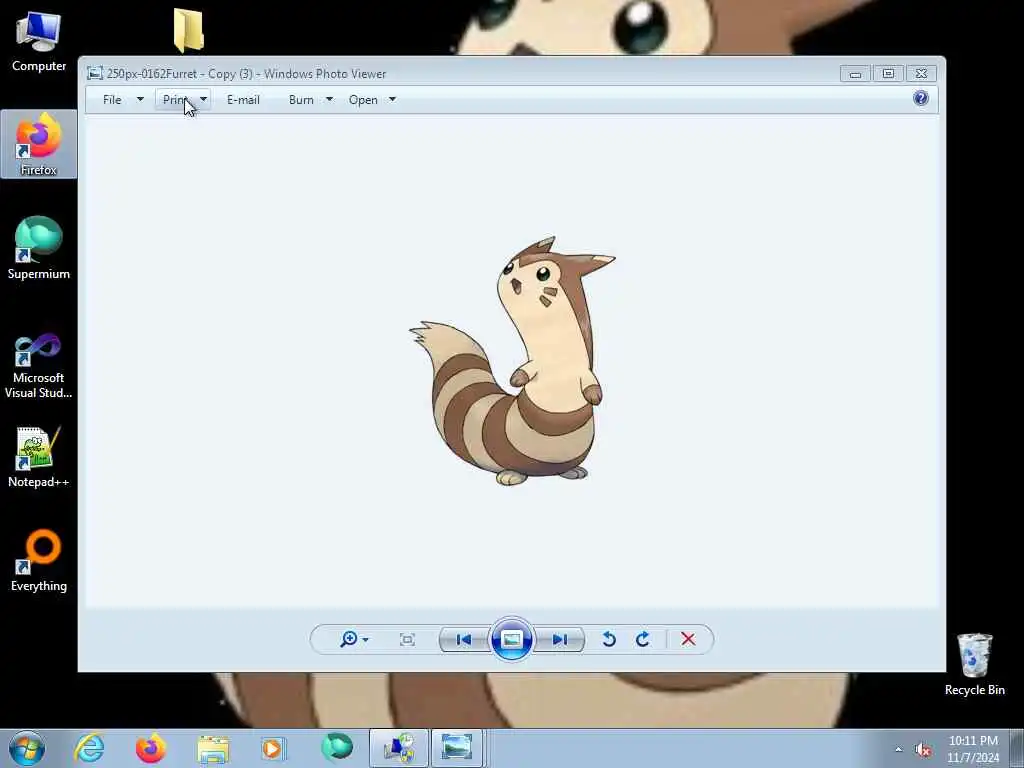
Task: Play the slide show
Action: [511, 639]
